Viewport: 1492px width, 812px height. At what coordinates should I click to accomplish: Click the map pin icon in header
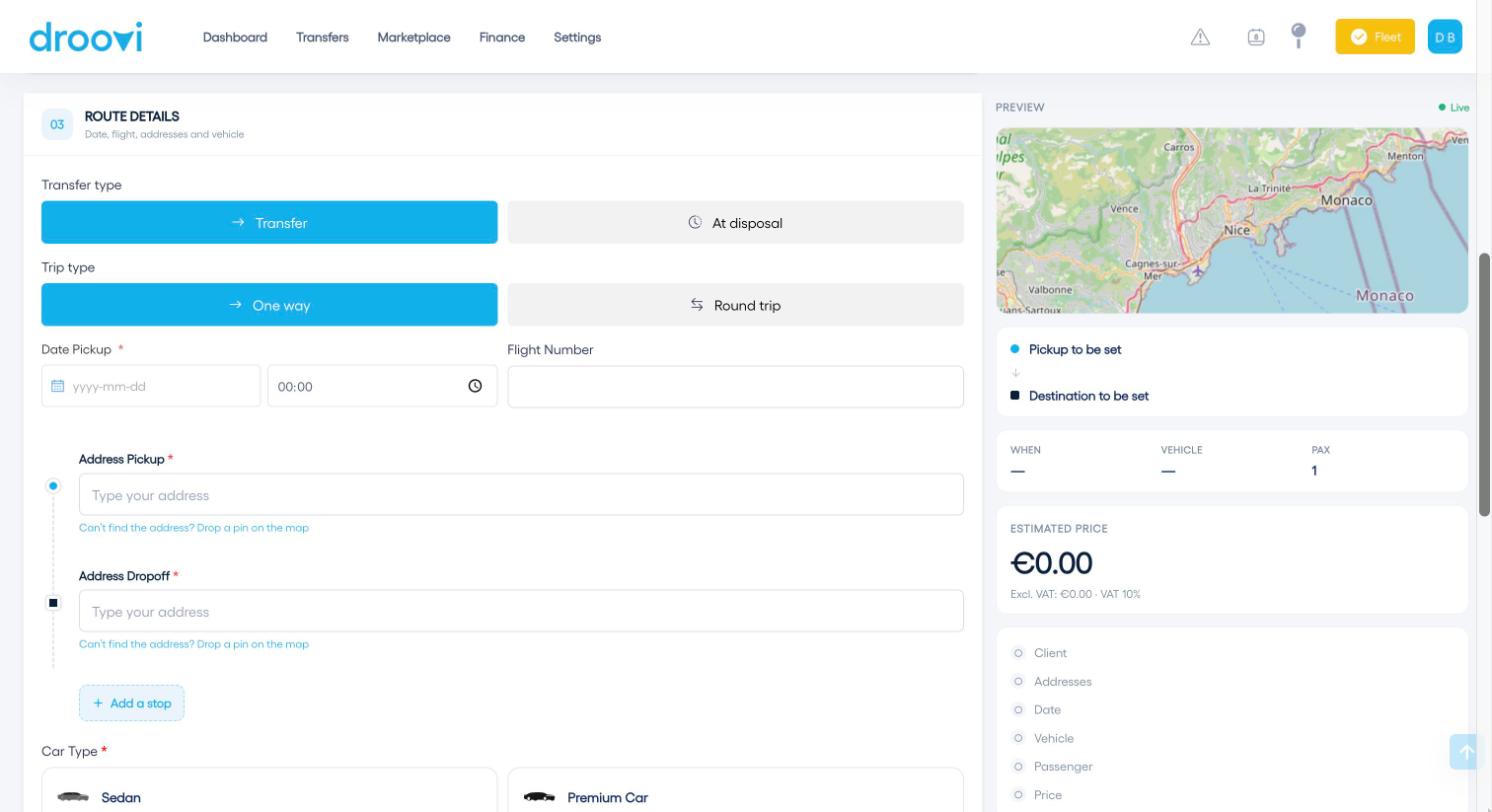tap(1298, 36)
